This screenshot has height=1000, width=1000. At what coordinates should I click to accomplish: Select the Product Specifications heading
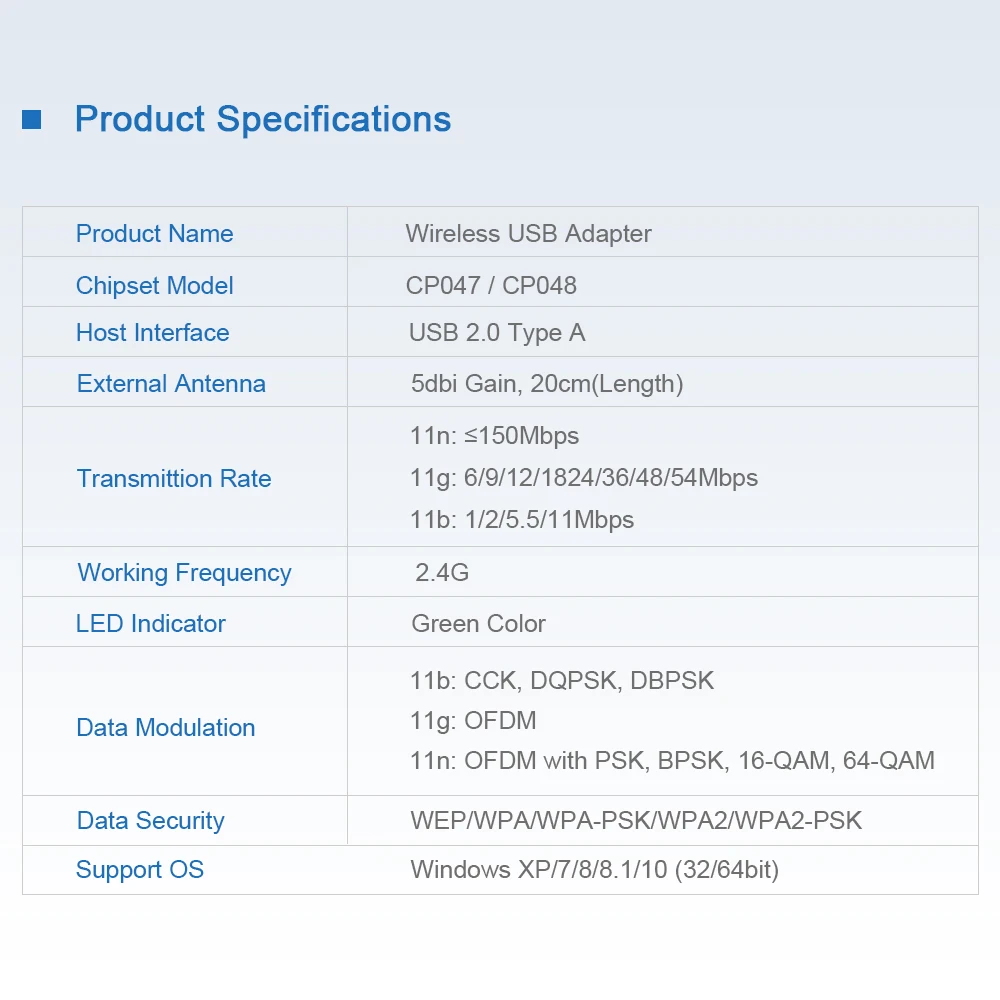(x=263, y=119)
